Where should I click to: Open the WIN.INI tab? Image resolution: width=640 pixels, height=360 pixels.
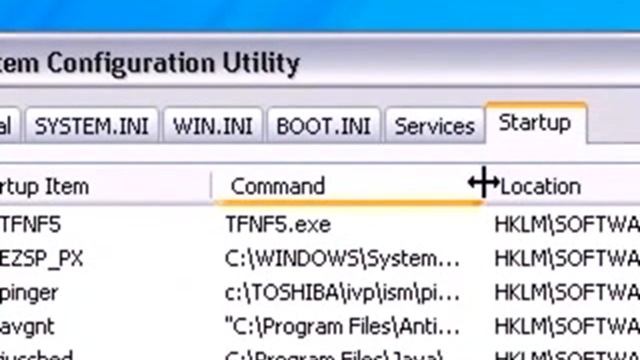pos(212,125)
